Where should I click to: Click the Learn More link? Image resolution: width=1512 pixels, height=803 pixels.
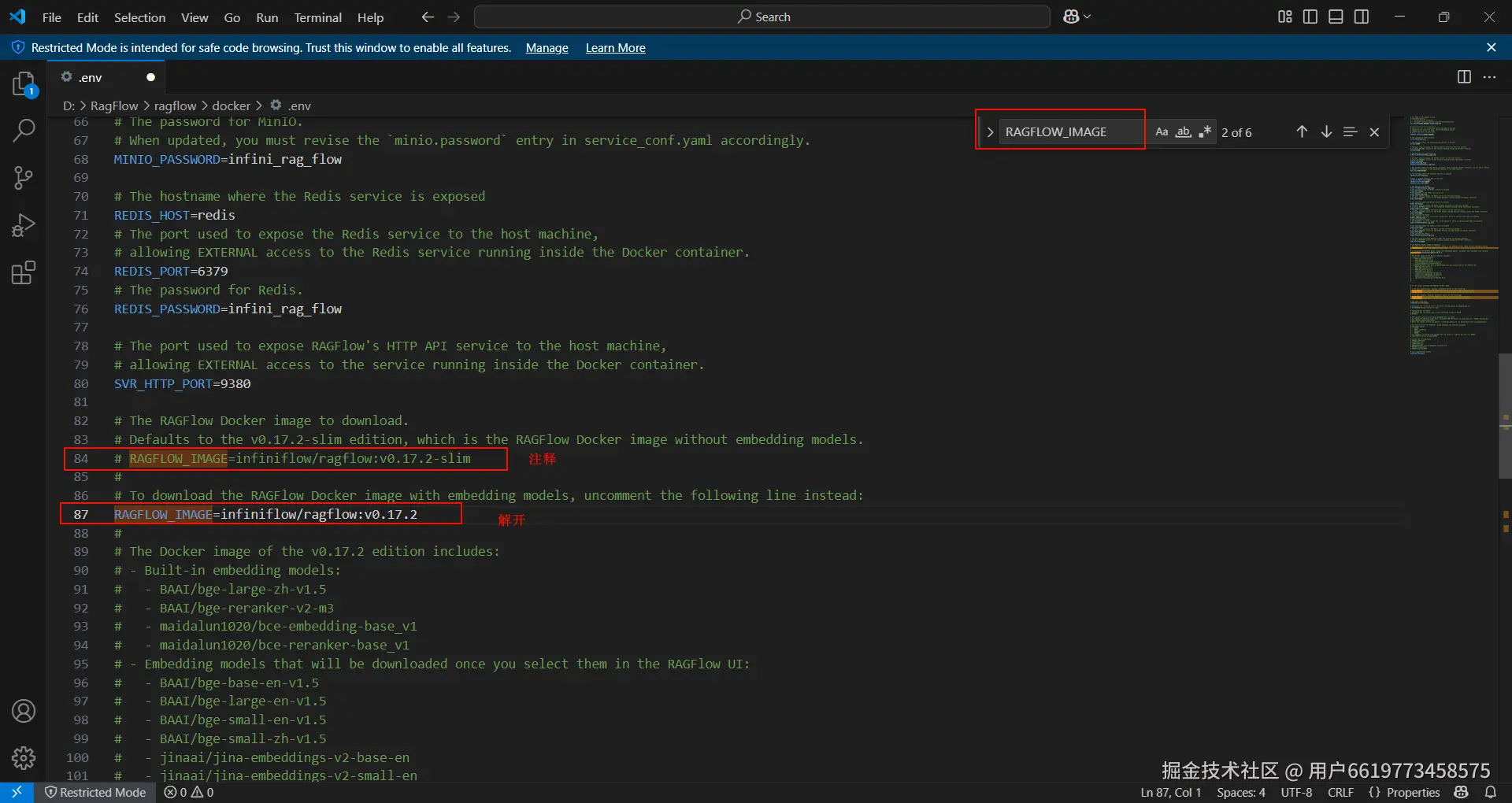point(616,48)
